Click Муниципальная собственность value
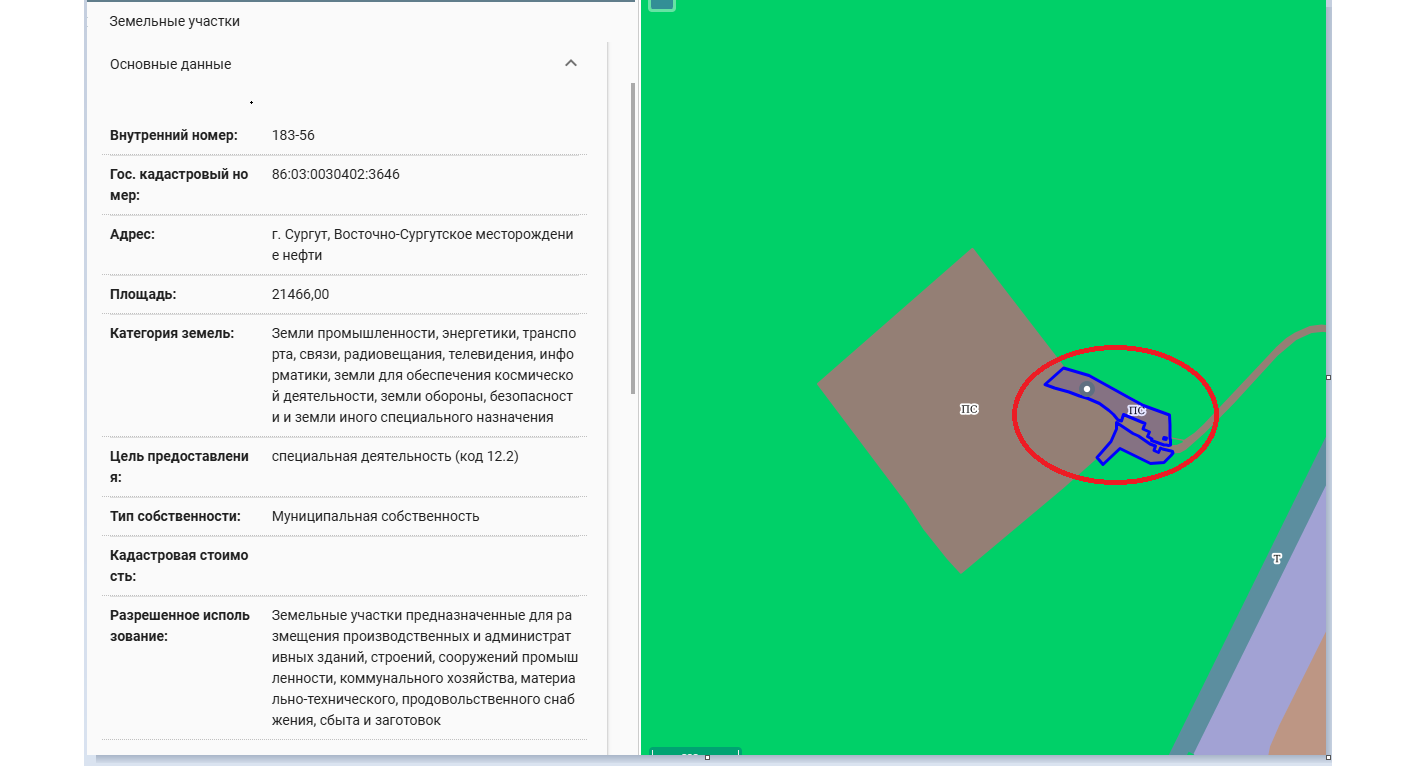 point(375,517)
